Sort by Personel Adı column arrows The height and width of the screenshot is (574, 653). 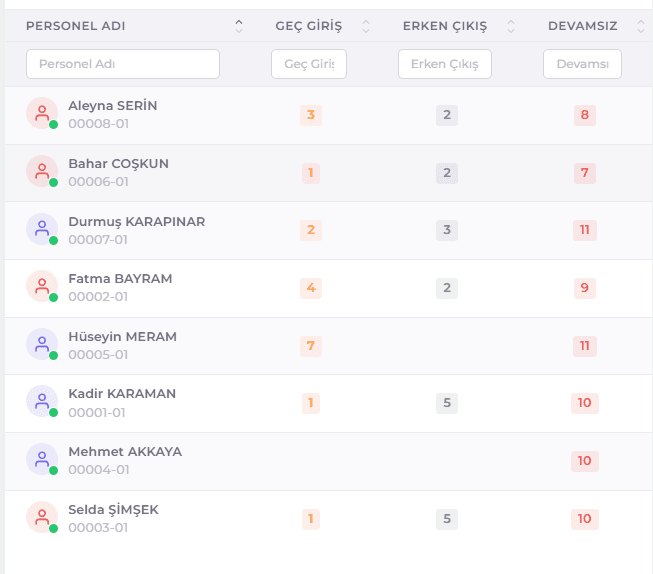click(239, 26)
